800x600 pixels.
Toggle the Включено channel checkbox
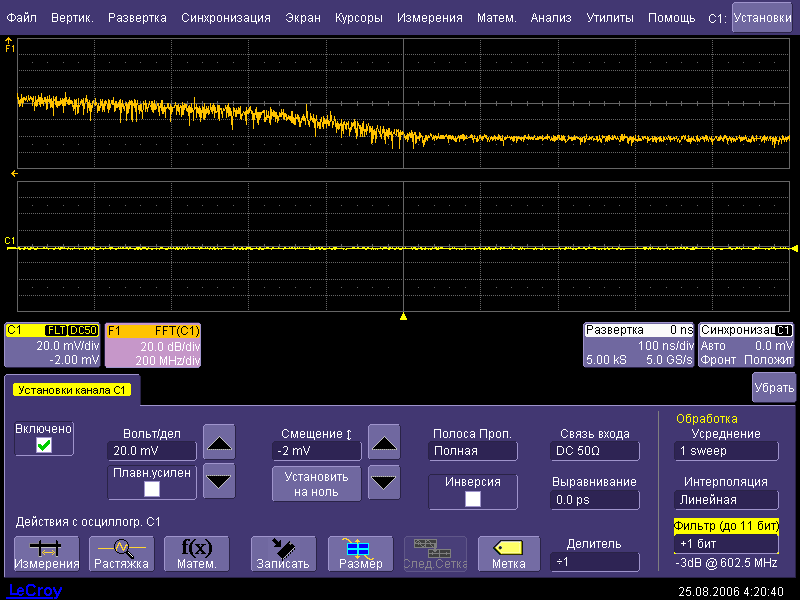coord(44,445)
